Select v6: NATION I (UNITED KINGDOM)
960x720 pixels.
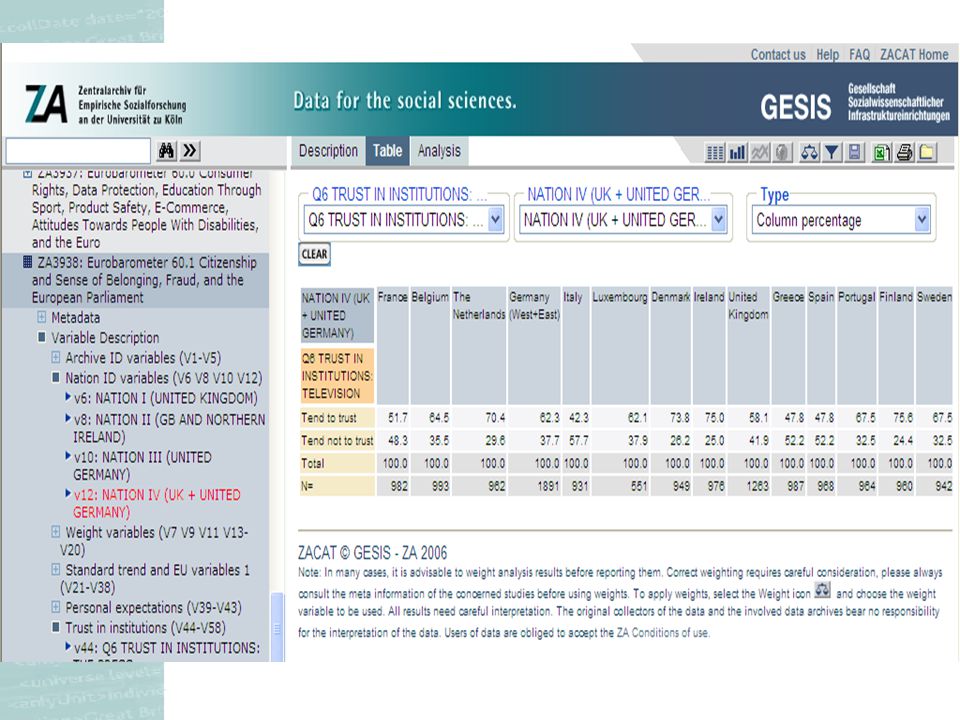tap(165, 398)
